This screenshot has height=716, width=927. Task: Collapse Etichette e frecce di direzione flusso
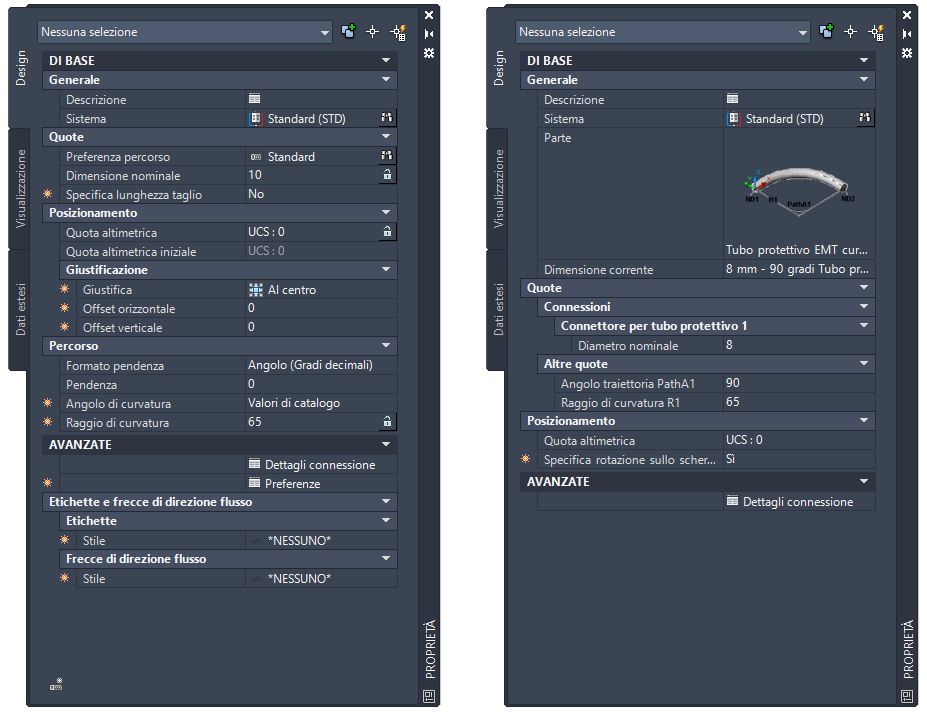386,501
